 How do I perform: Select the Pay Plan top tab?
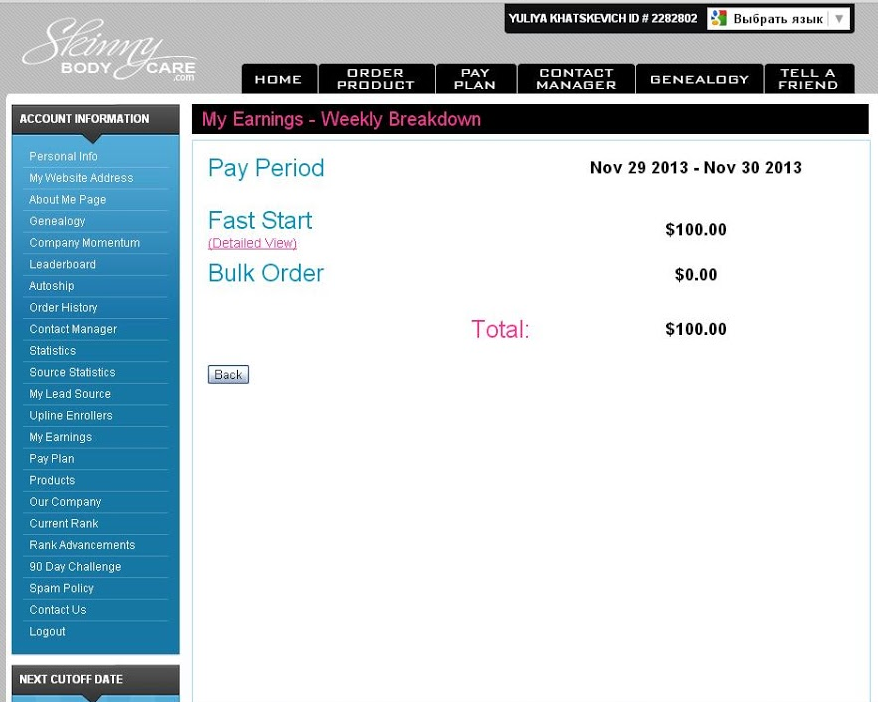coord(475,79)
